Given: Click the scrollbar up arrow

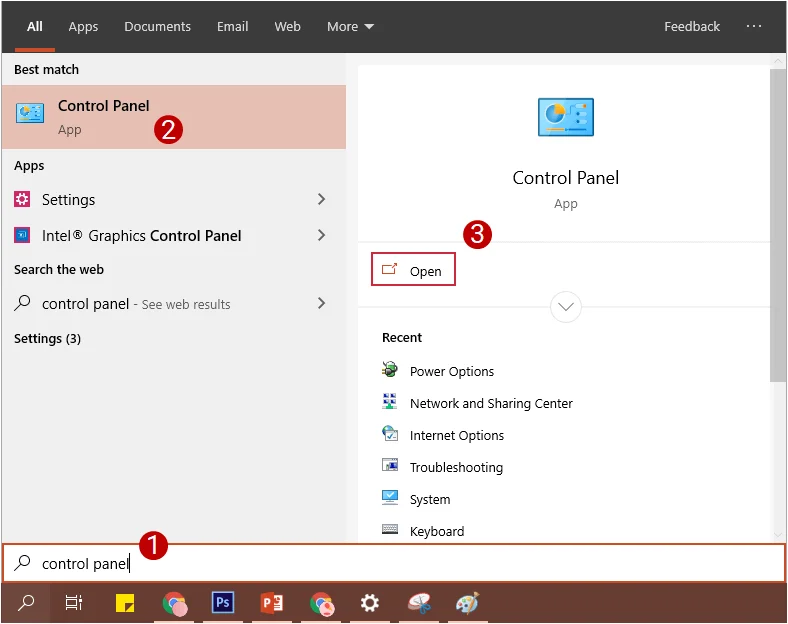Looking at the screenshot, I should pos(777,61).
